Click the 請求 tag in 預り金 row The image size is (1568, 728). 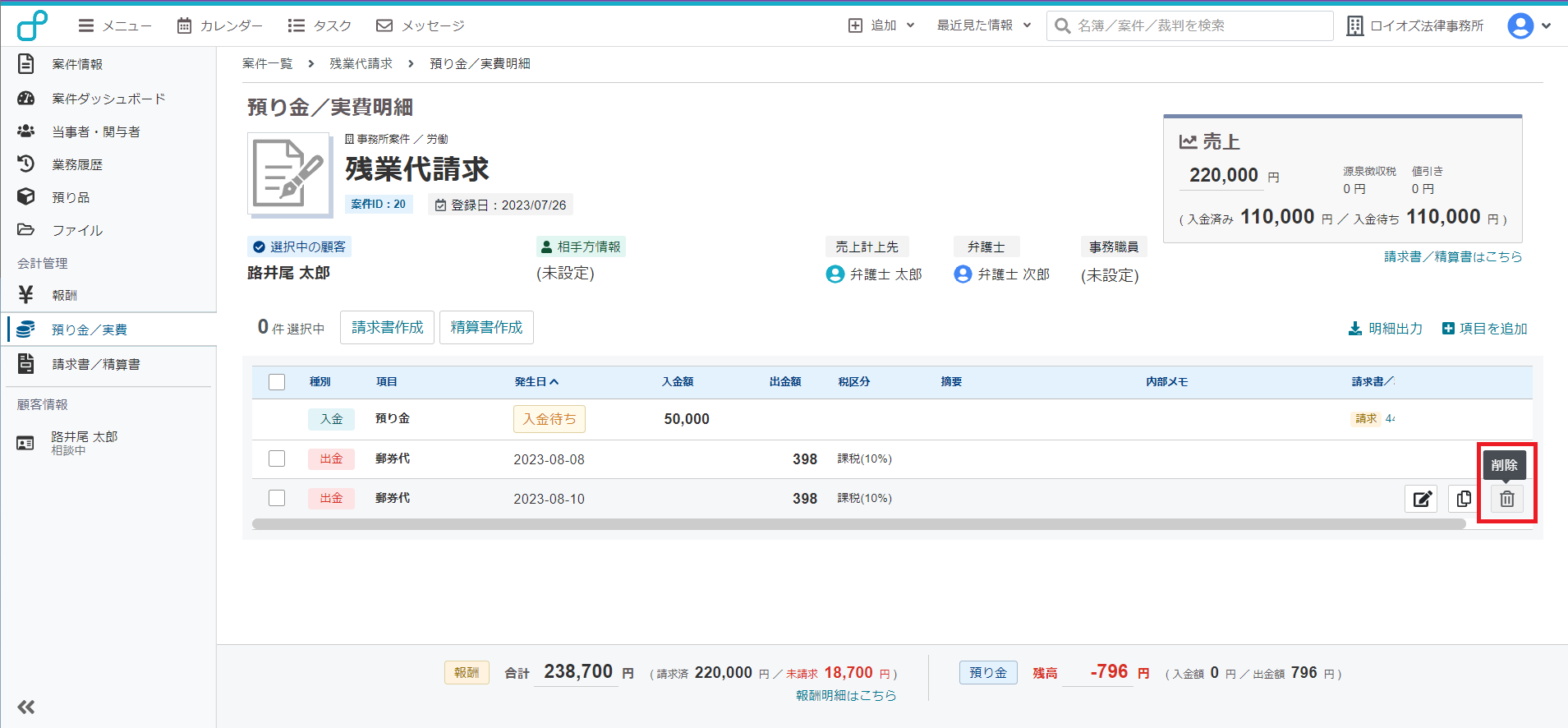(1366, 419)
